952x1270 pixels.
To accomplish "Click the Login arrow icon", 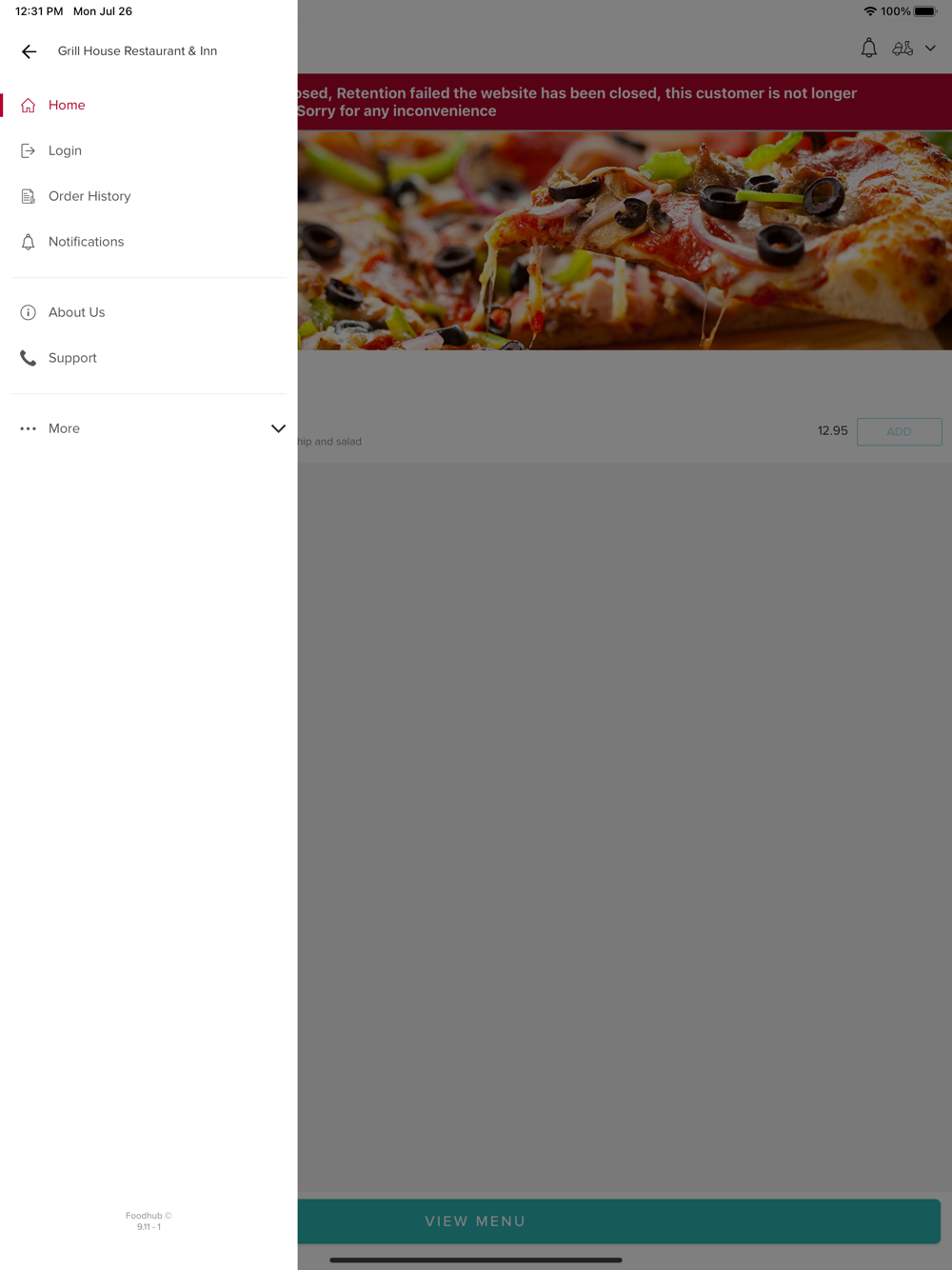I will [x=29, y=150].
